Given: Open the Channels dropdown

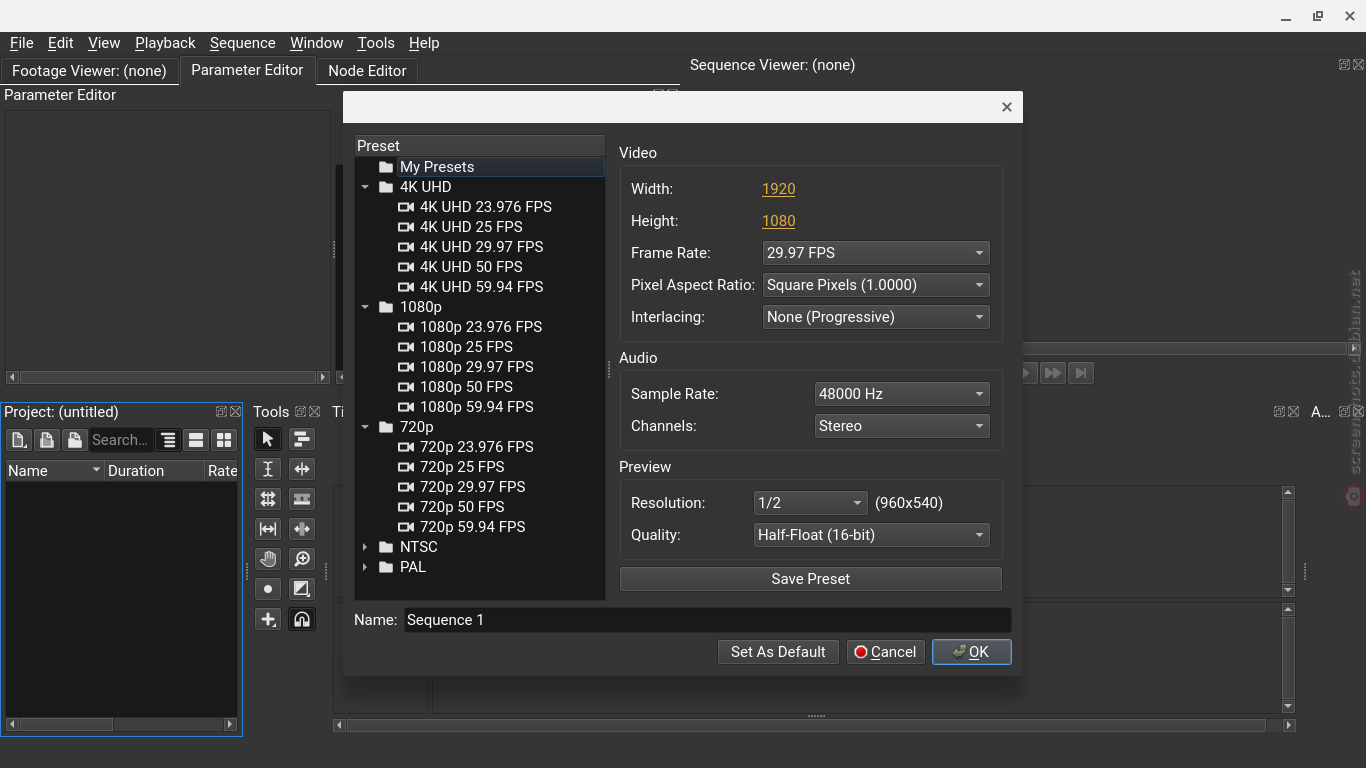Looking at the screenshot, I should pyautogui.click(x=902, y=426).
